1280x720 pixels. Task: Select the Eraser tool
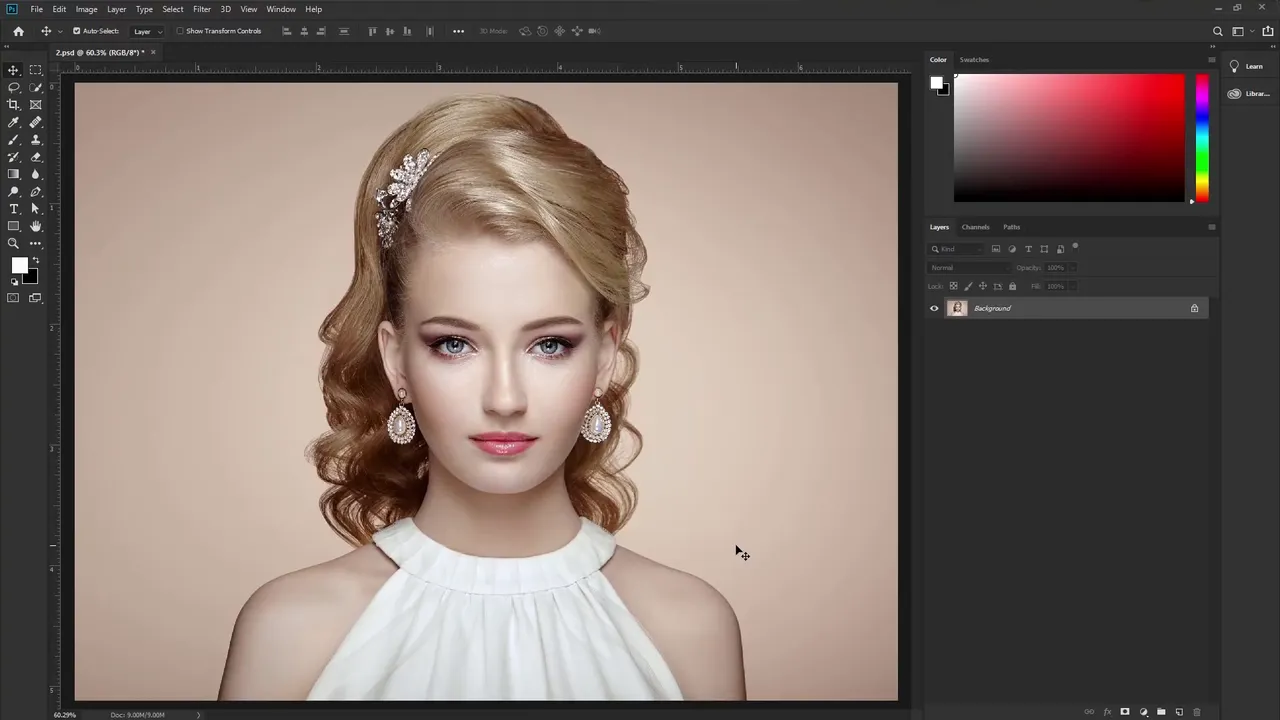36,157
